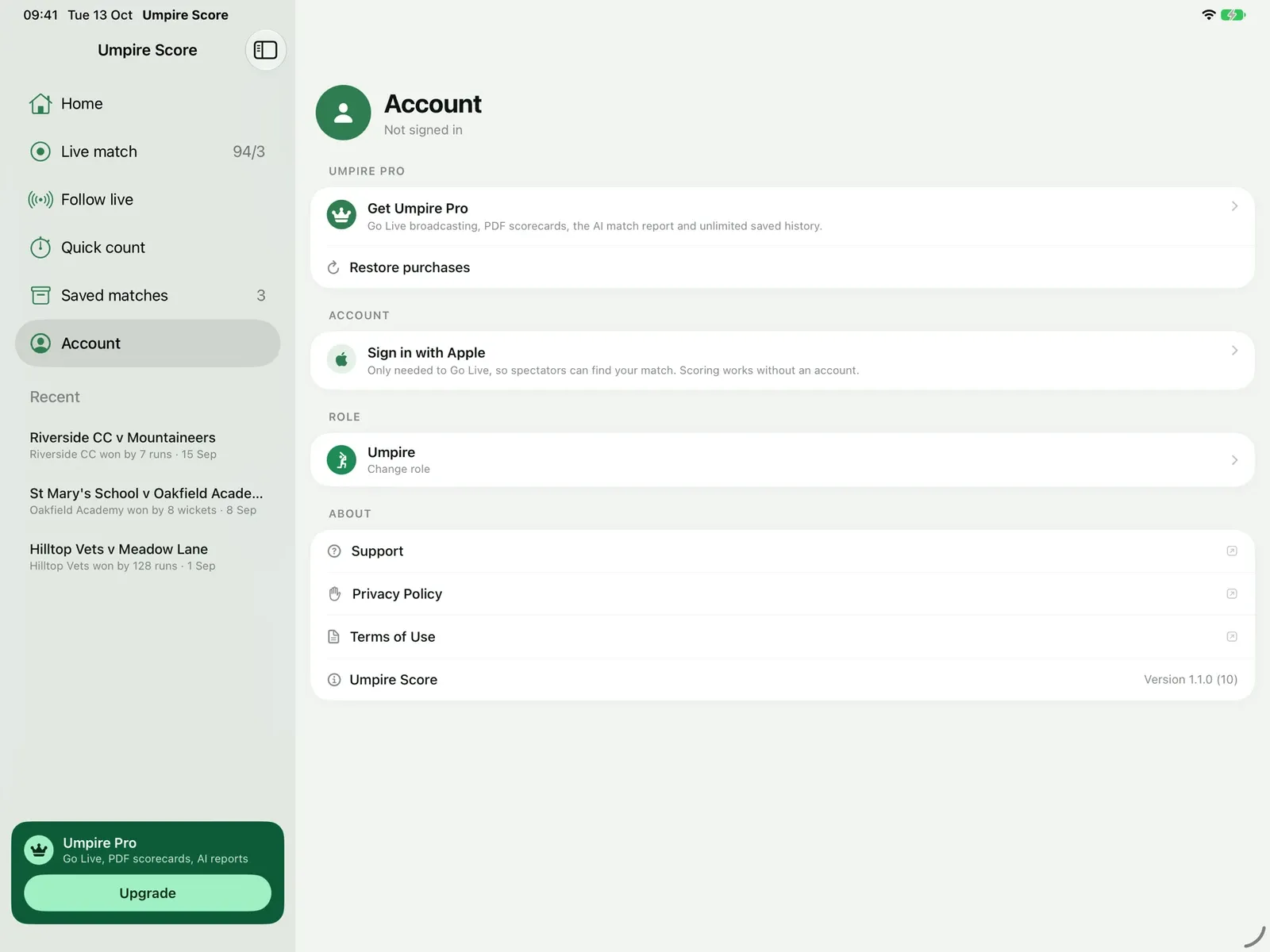Click the Follow live broadcast icon

[x=40, y=200]
